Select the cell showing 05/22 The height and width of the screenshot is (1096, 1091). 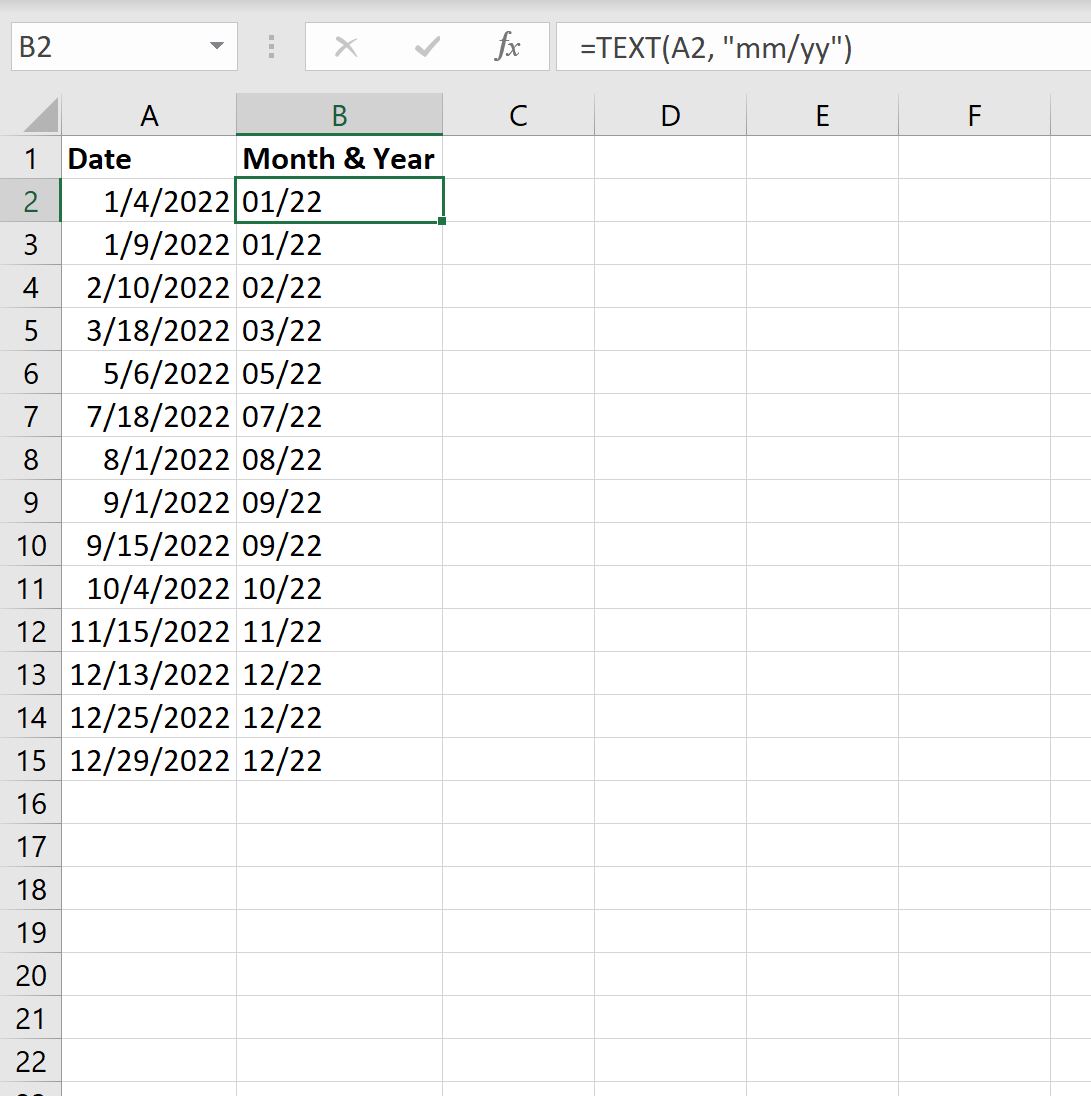click(338, 373)
